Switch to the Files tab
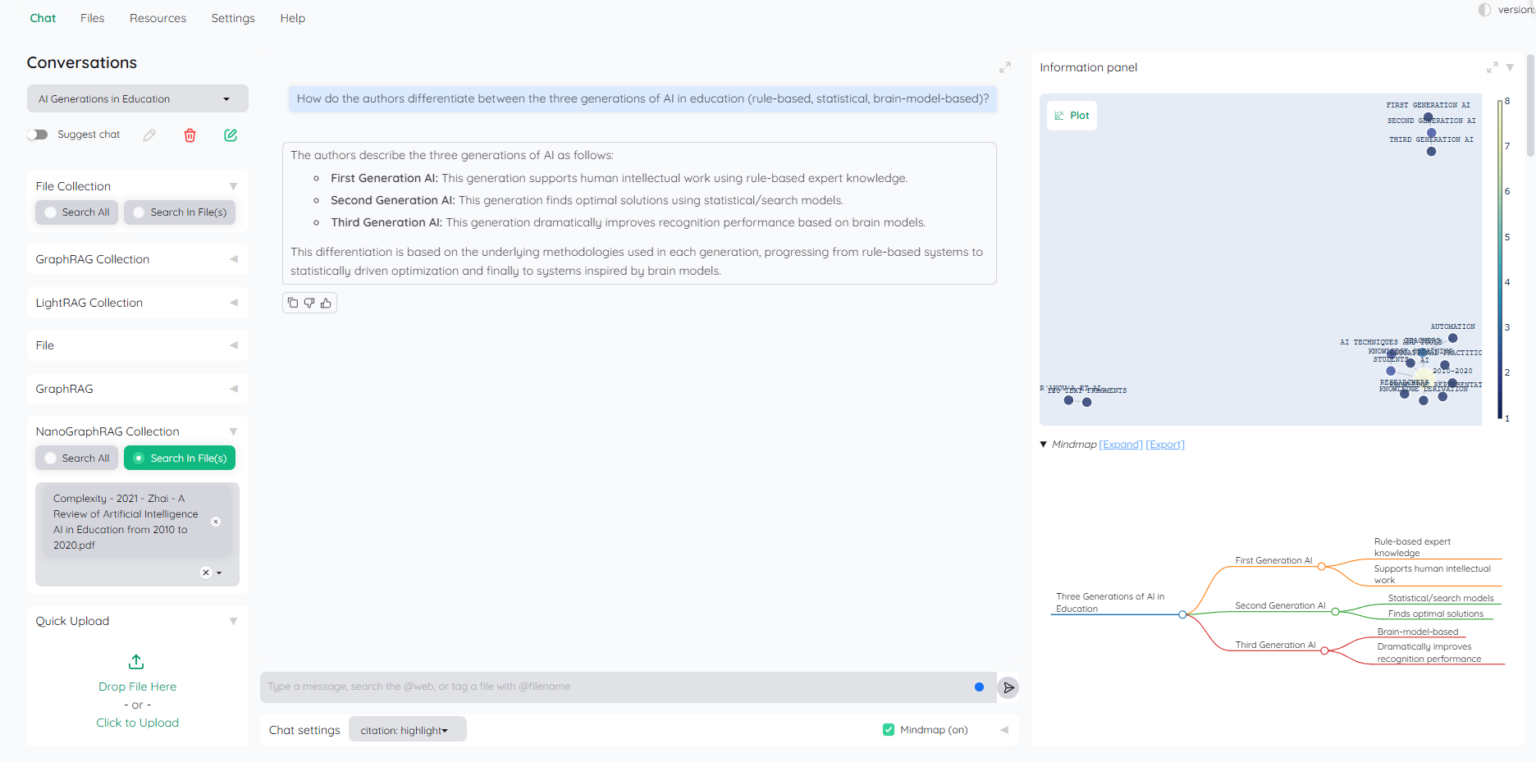The width and height of the screenshot is (1536, 762). [92, 18]
